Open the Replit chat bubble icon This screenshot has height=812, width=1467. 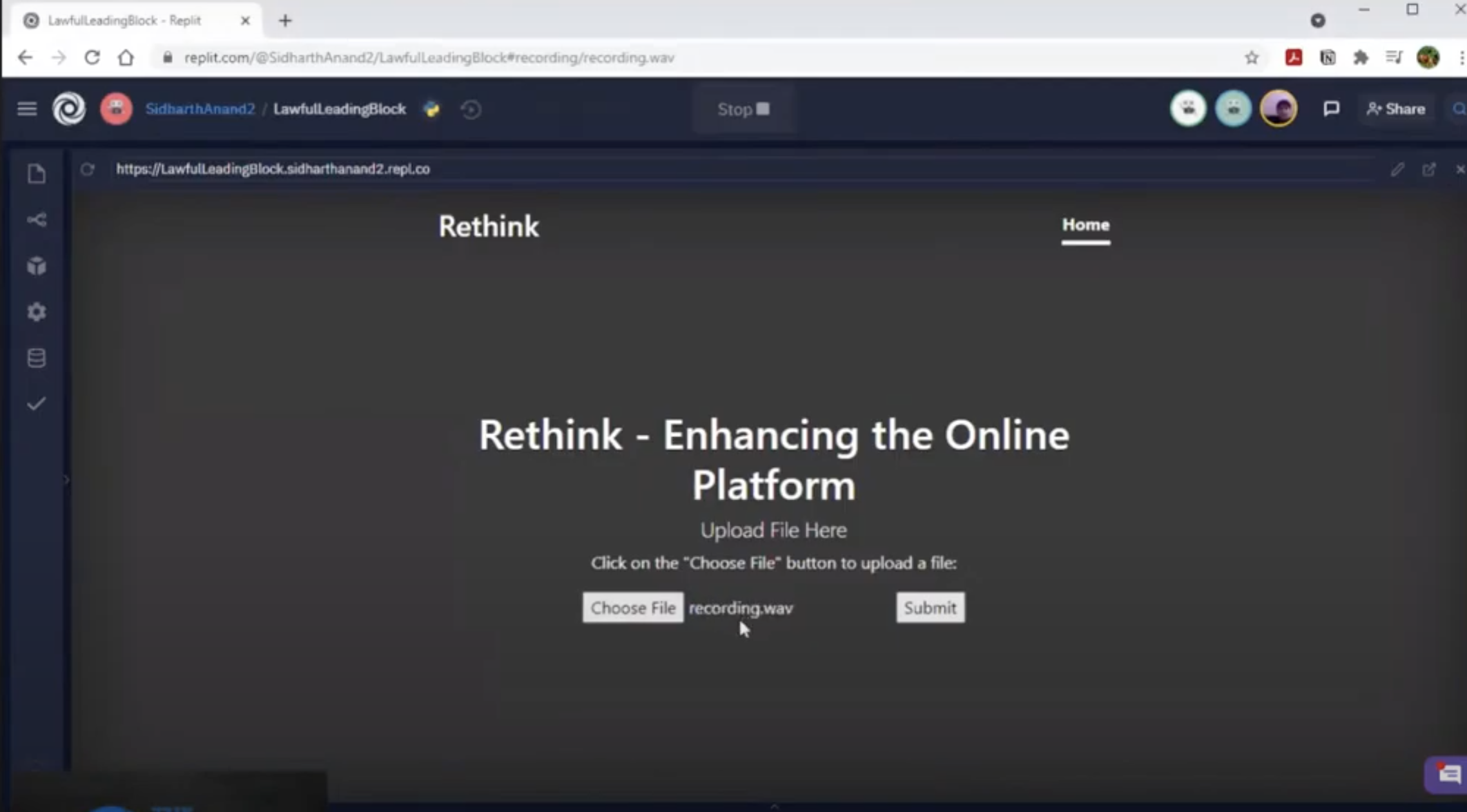point(1331,109)
